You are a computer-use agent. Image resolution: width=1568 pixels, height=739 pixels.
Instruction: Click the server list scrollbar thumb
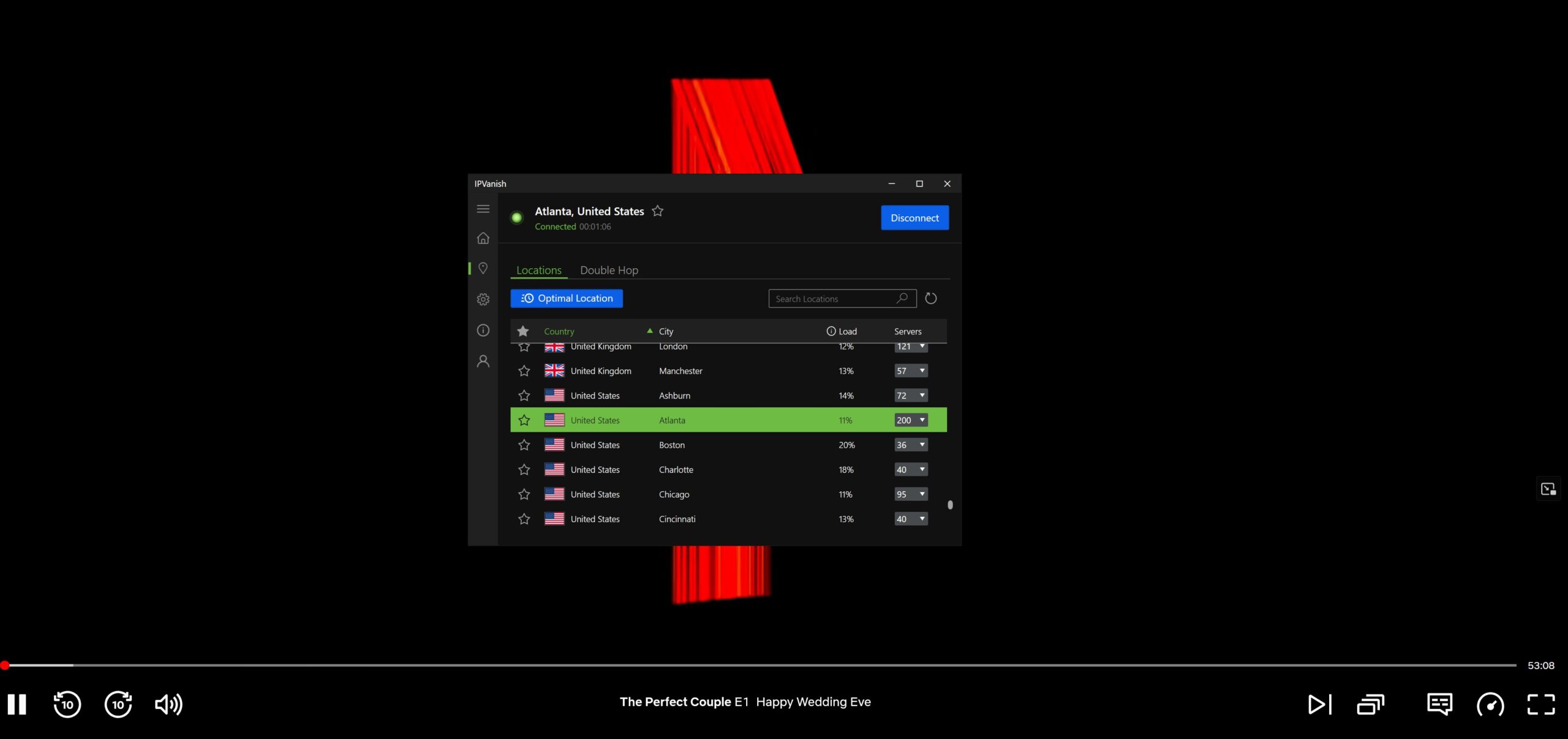(x=950, y=505)
